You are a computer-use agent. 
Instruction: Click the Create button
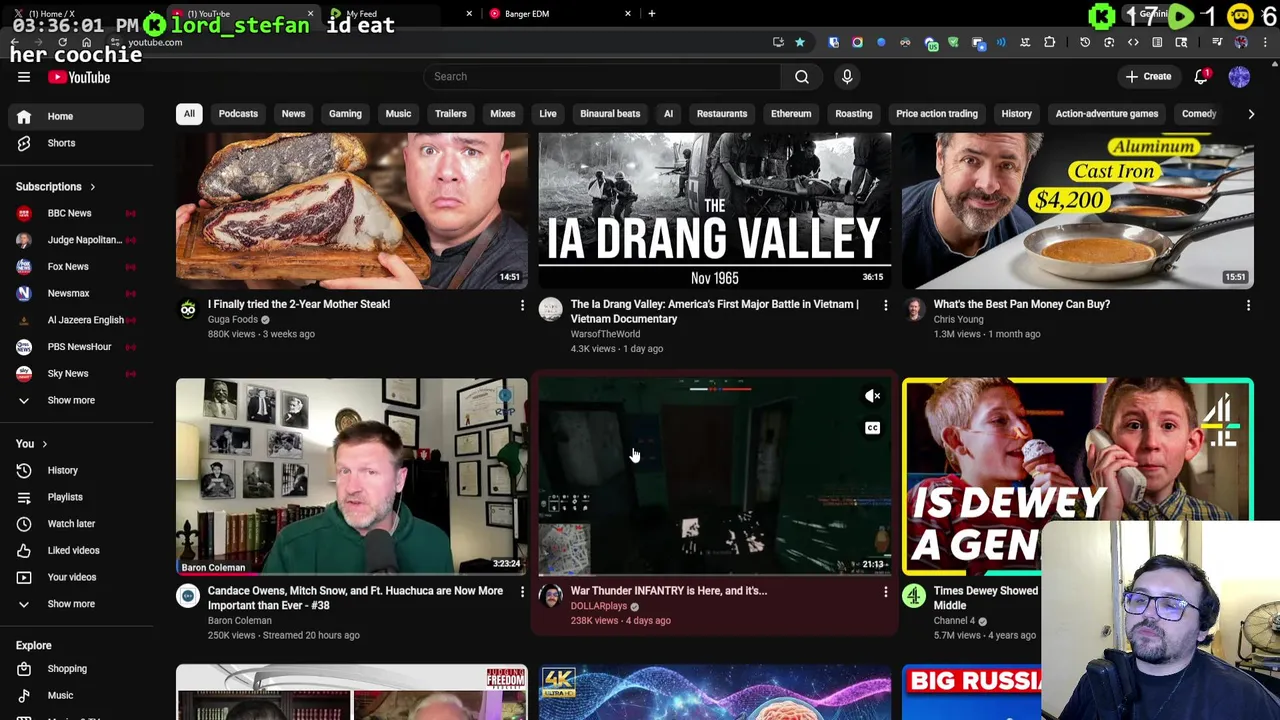click(1148, 76)
